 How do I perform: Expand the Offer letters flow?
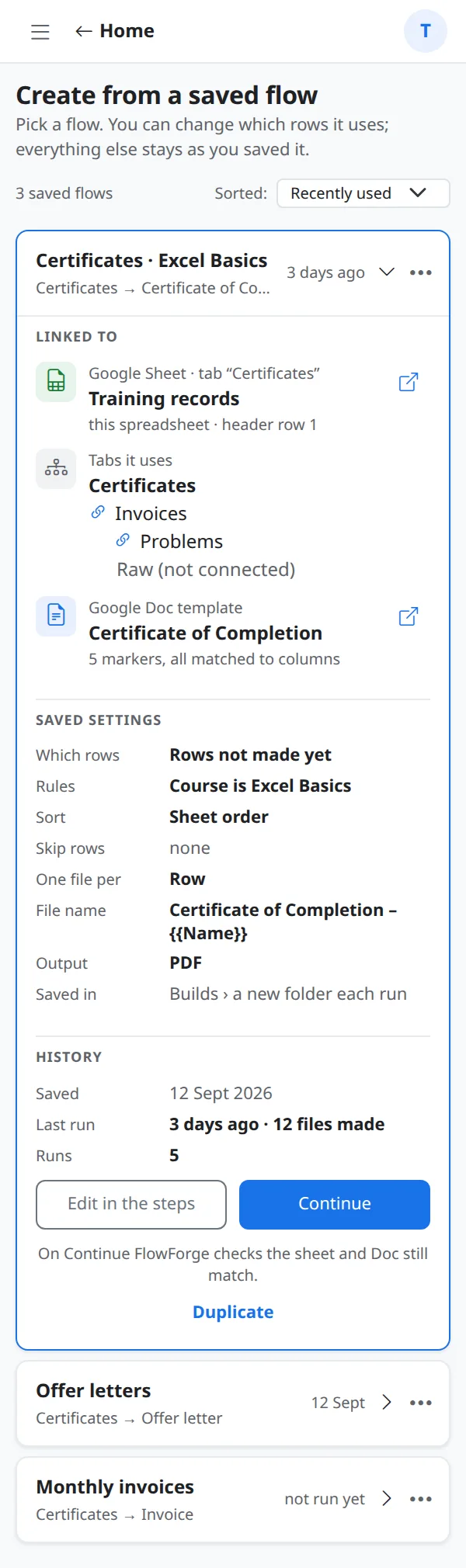387,1403
